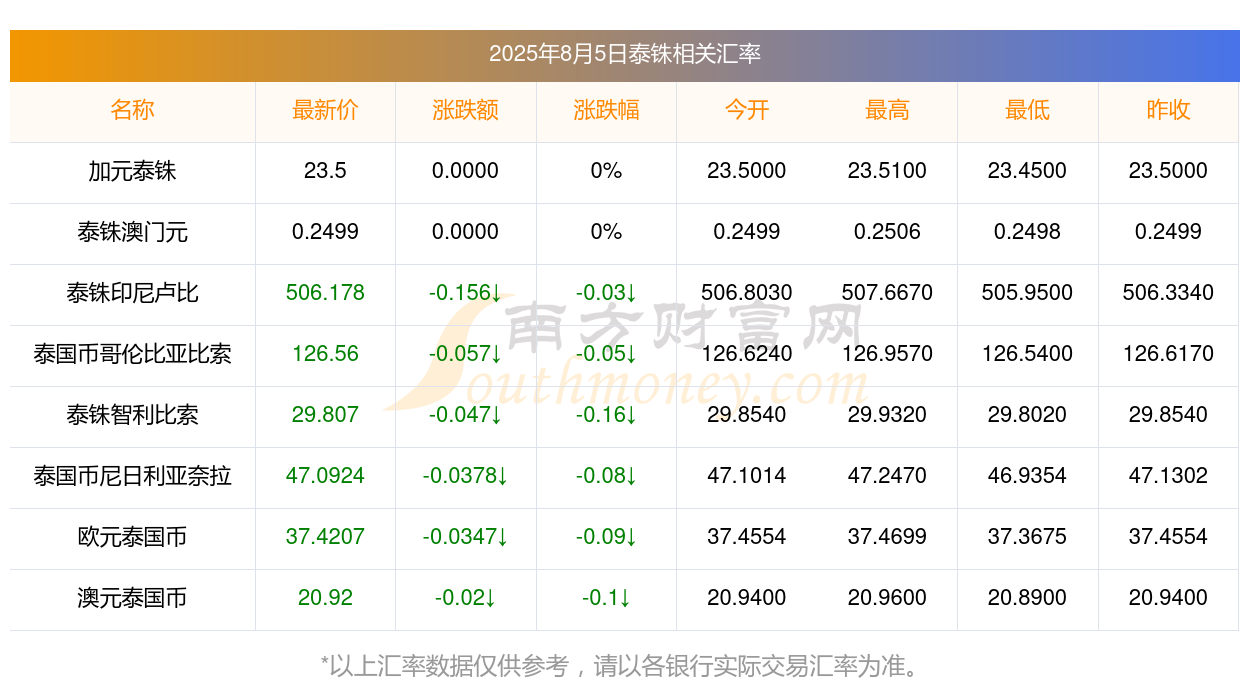Click the 名称 column header
The height and width of the screenshot is (698, 1250).
click(x=132, y=110)
